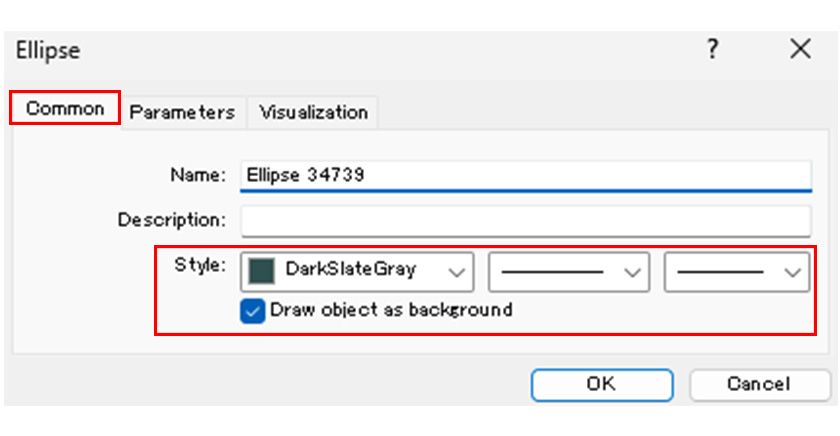Click the DarkSlateGray color name text
This screenshot has width=840, height=436.
350,270
